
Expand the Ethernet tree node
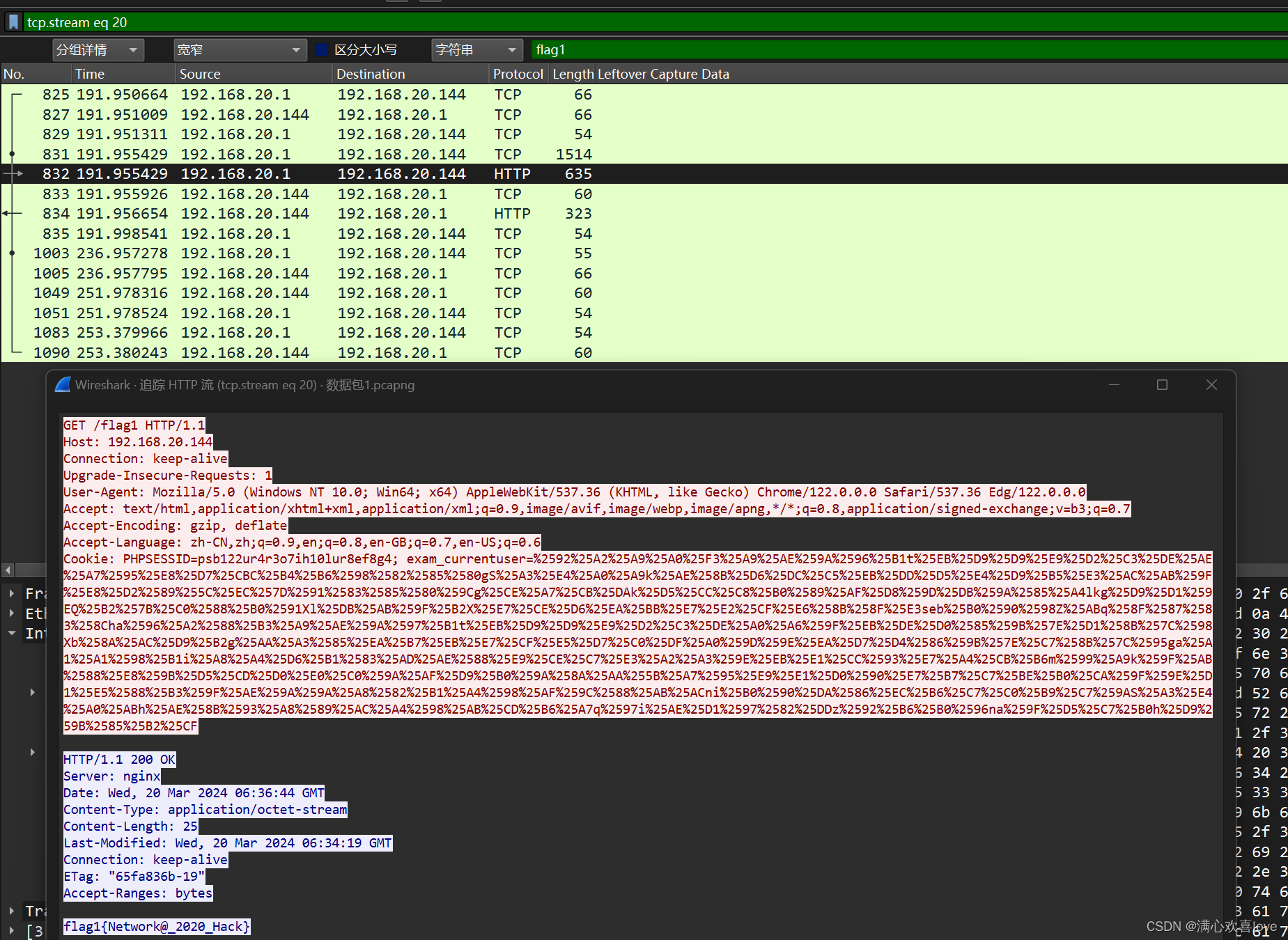tap(12, 613)
